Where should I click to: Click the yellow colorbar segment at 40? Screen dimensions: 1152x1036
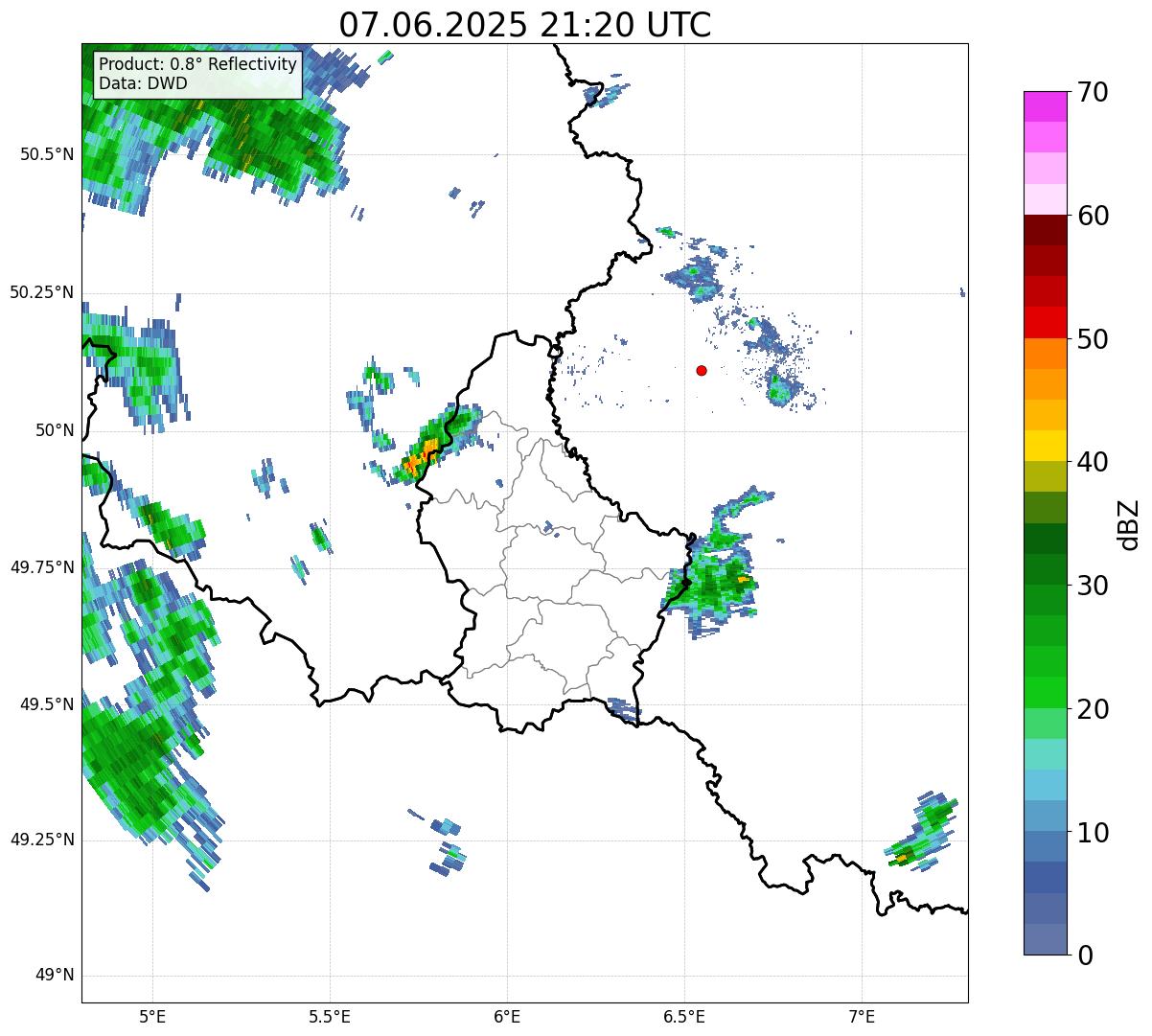[1045, 446]
